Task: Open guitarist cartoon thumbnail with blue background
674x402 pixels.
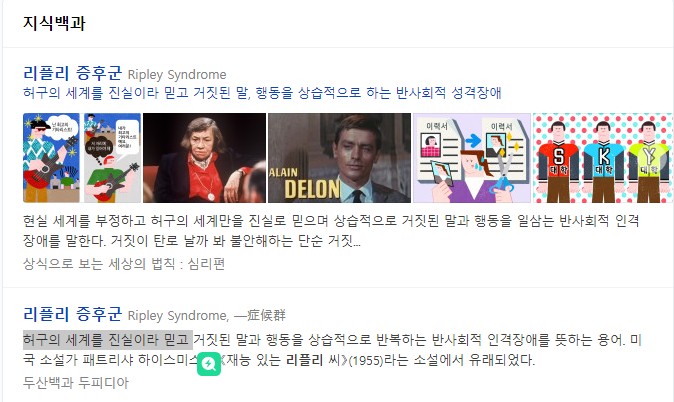Action: tap(51, 158)
